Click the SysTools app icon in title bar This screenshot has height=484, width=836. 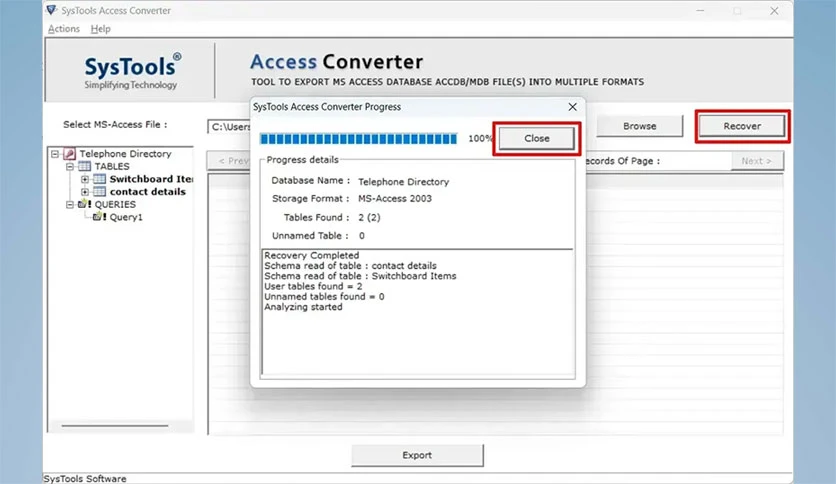click(51, 10)
